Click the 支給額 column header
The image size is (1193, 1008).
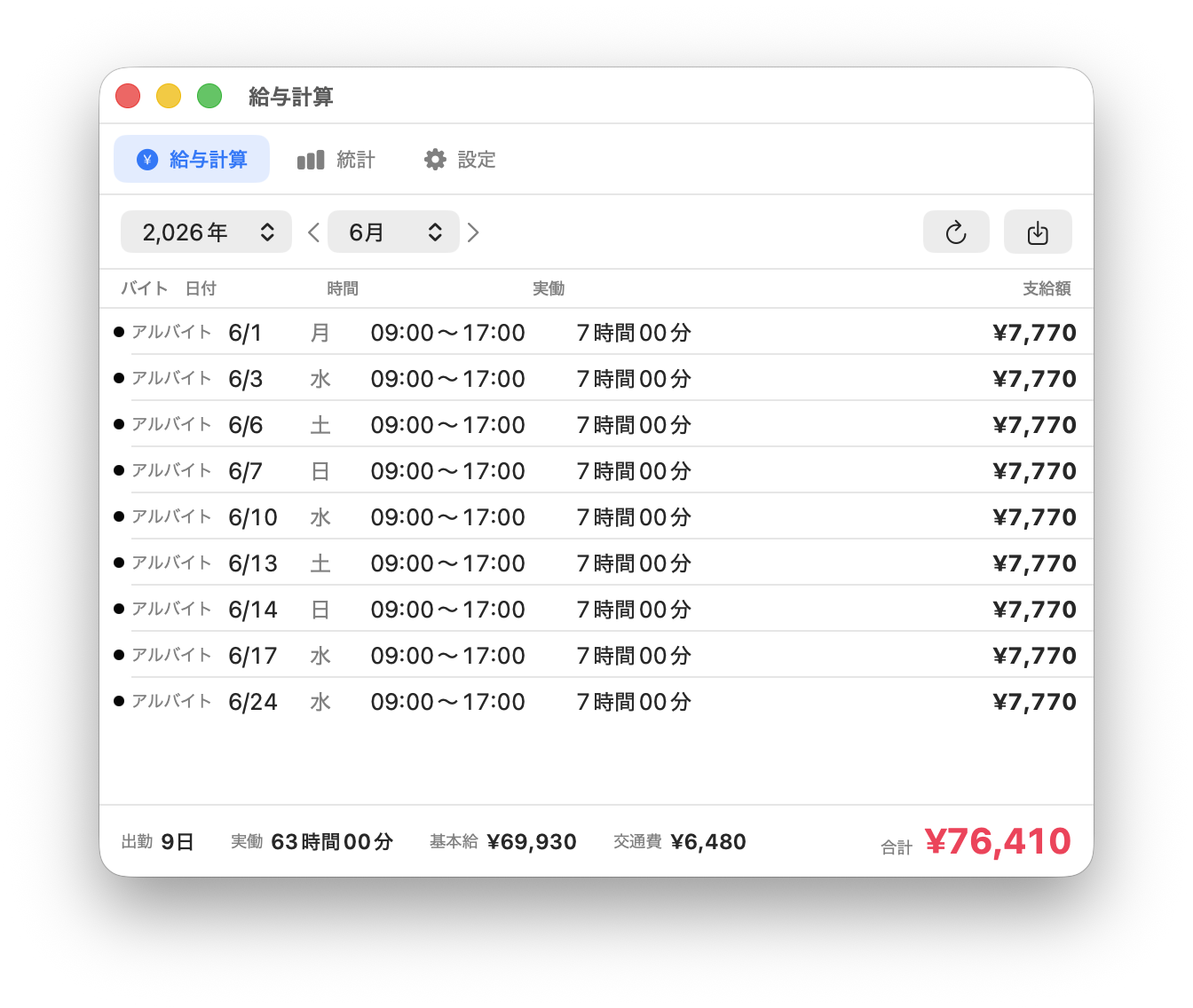pyautogui.click(x=1047, y=288)
